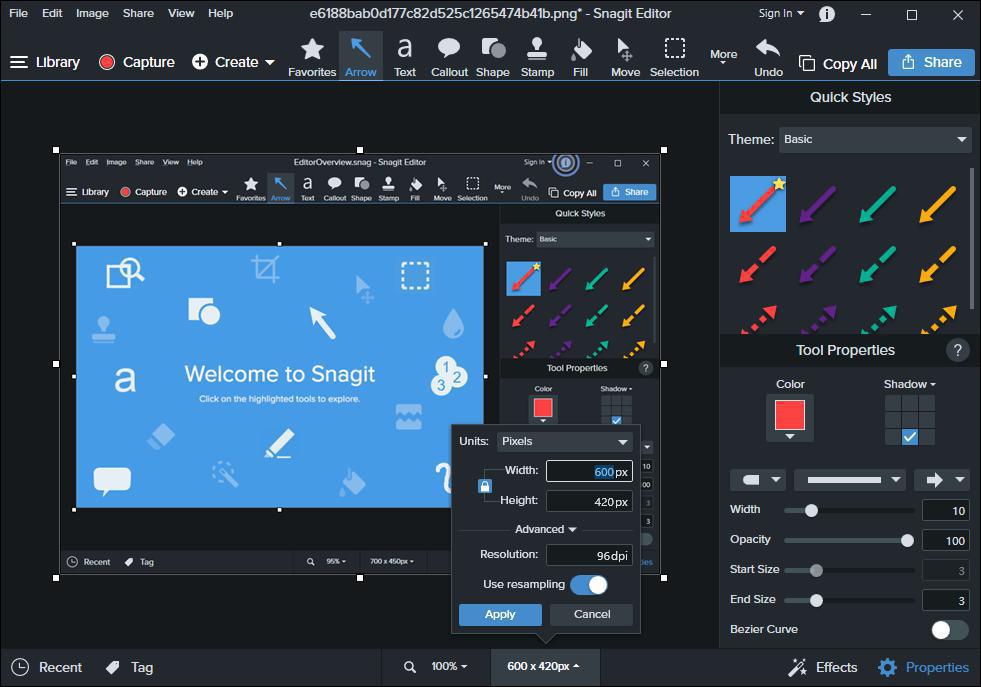Pick the solid purple arrow quick style
981x687 pixels.
(x=818, y=204)
